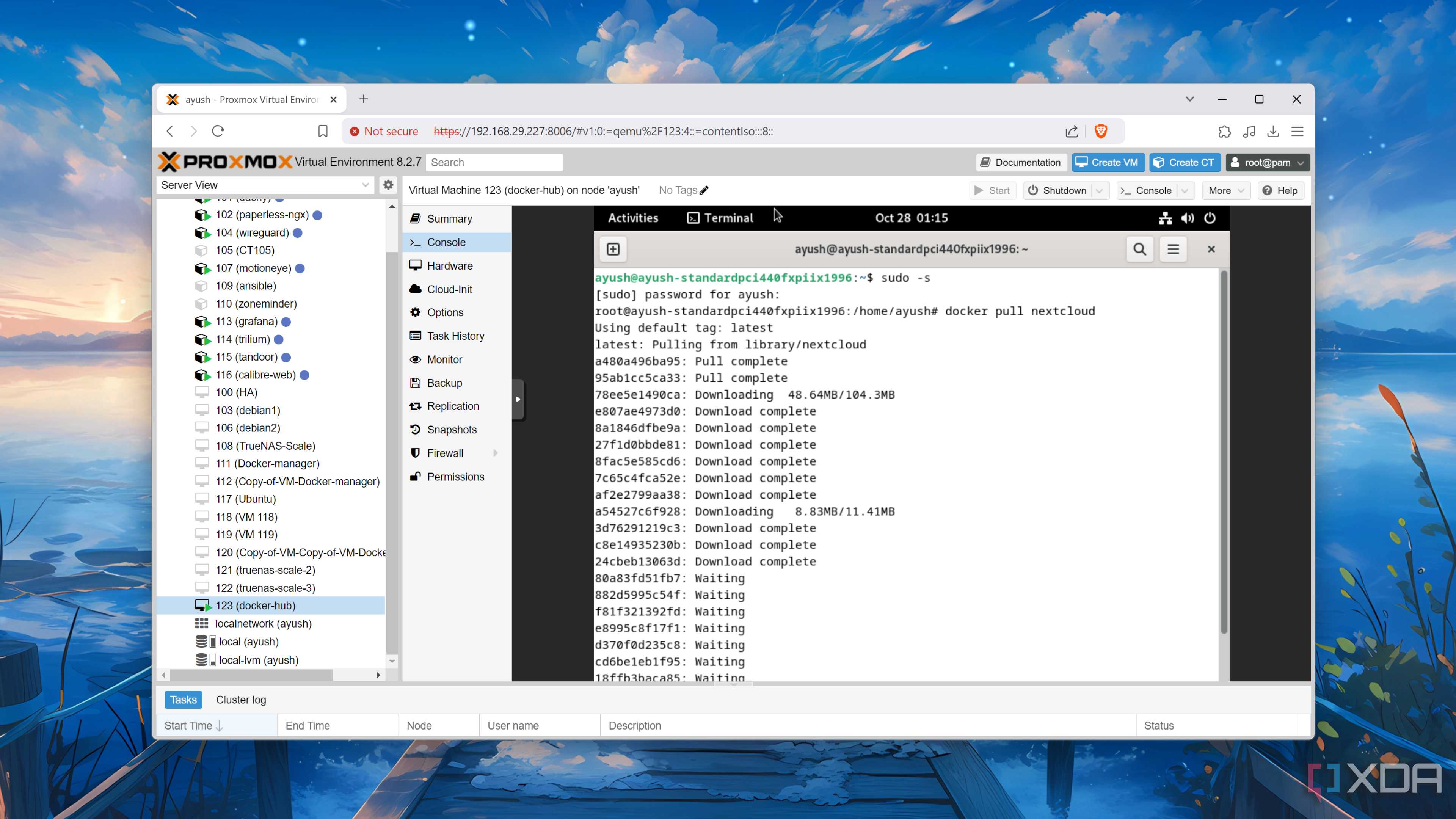Viewport: 1456px width, 819px height.
Task: Open the More dropdown menu
Action: point(1226,190)
